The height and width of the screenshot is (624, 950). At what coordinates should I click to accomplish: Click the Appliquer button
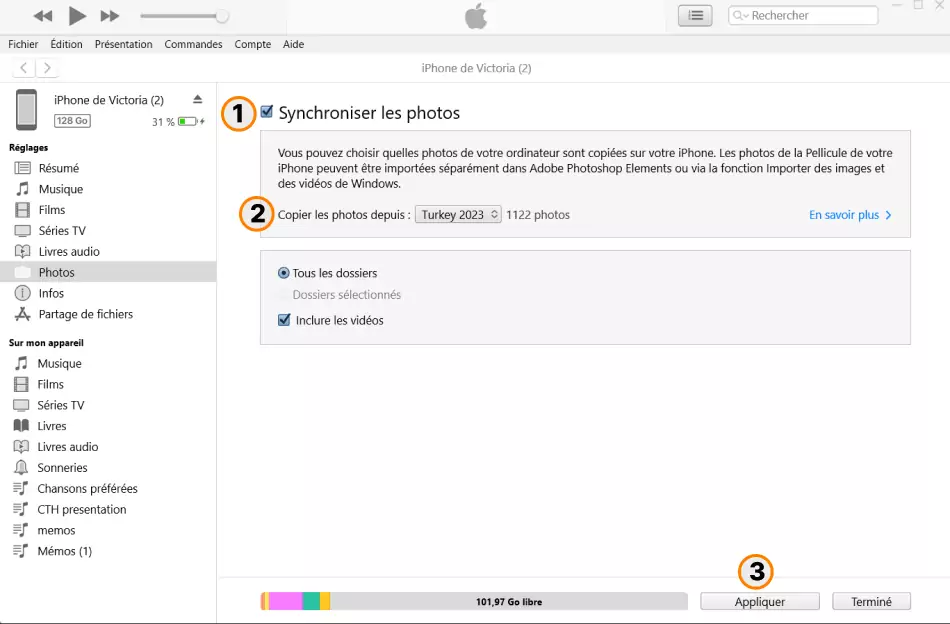[x=760, y=602]
